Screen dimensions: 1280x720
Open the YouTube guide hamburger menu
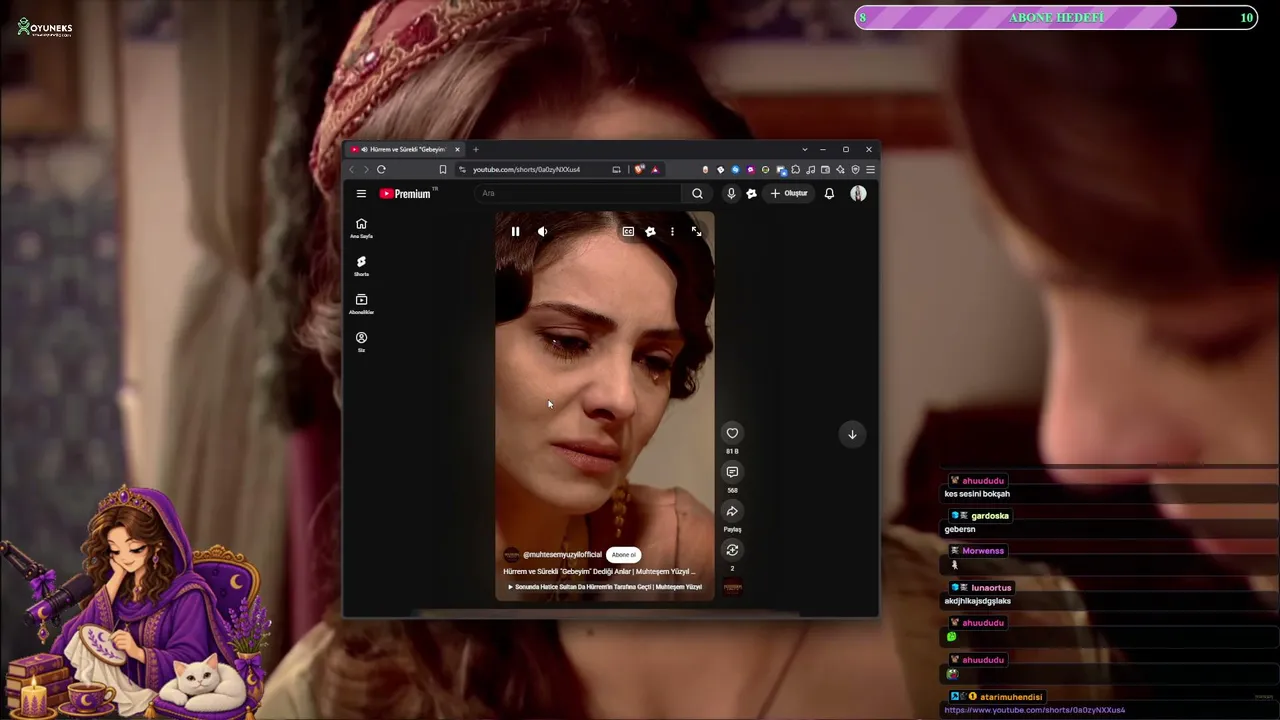361,194
